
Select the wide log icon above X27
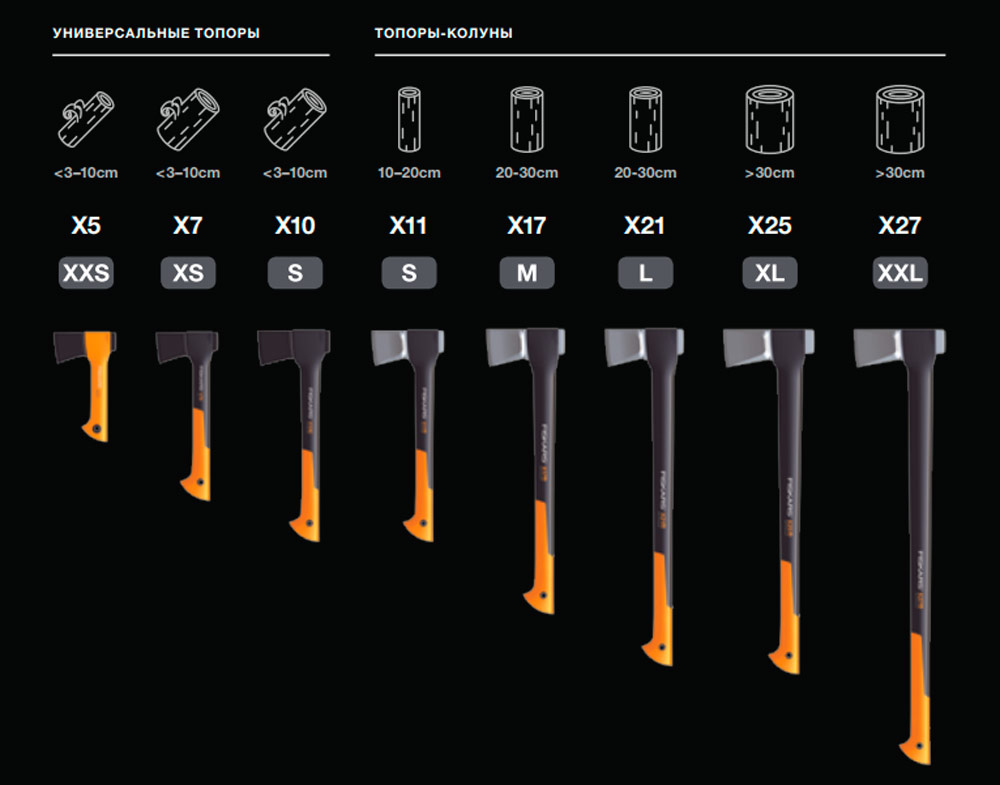coord(899,118)
